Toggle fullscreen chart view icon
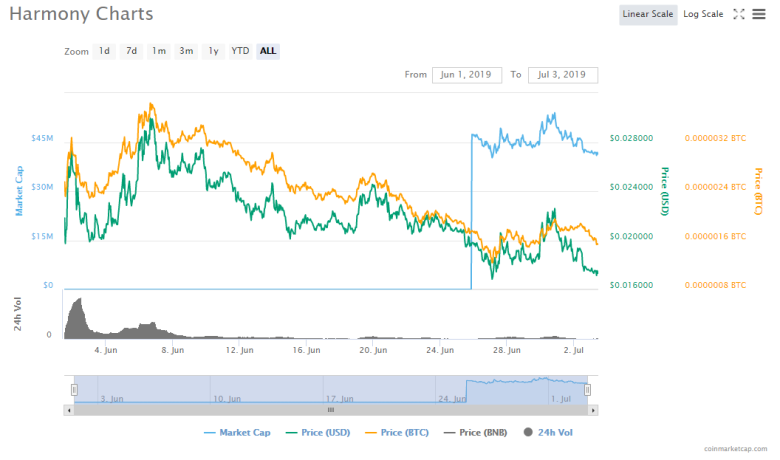 pyautogui.click(x=739, y=14)
